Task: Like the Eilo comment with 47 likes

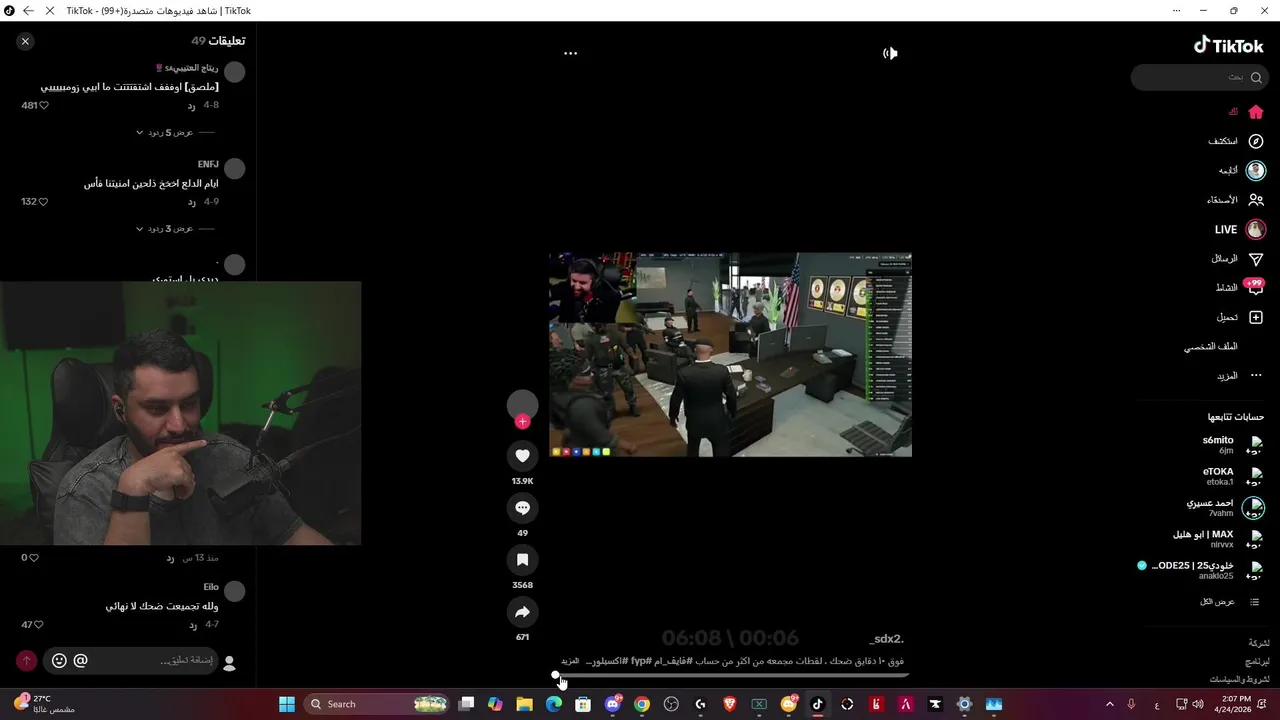Action: pyautogui.click(x=39, y=625)
